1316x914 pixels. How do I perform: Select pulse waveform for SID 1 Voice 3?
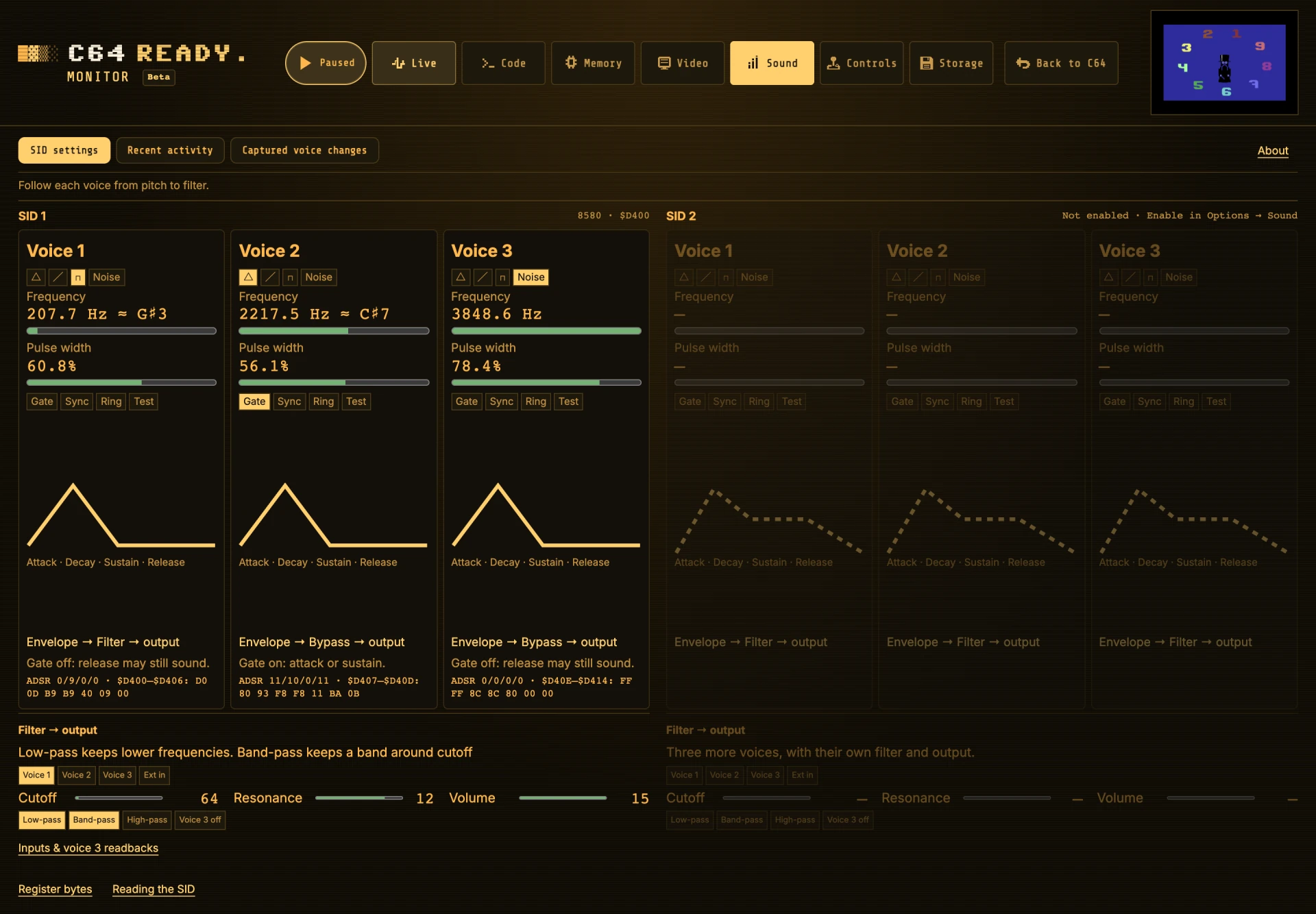point(503,277)
